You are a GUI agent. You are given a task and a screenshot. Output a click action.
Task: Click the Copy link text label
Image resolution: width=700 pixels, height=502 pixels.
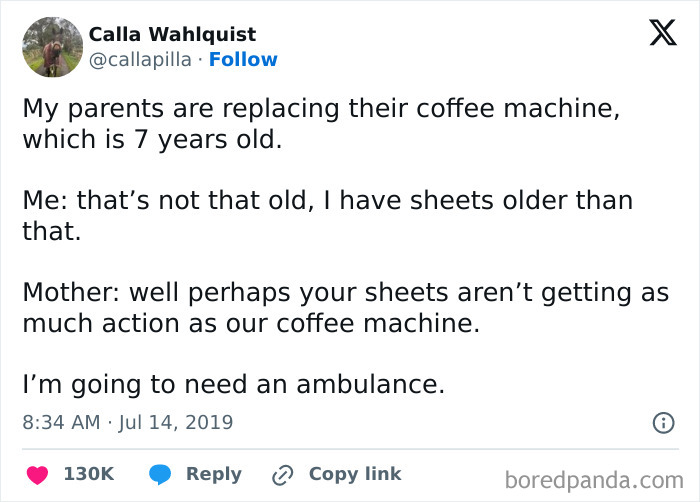click(355, 474)
